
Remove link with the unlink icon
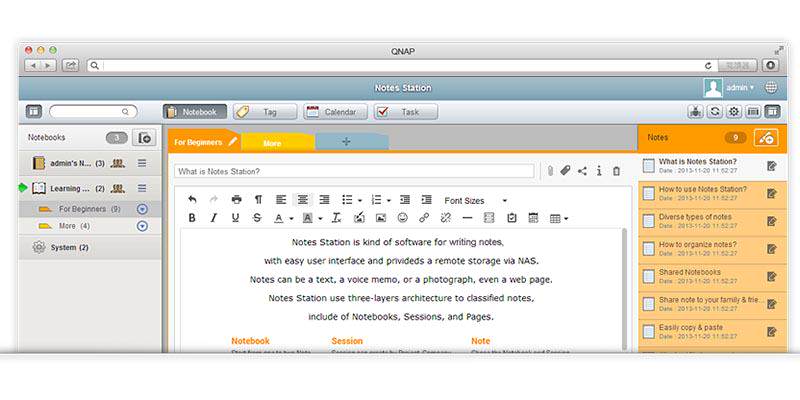click(445, 218)
